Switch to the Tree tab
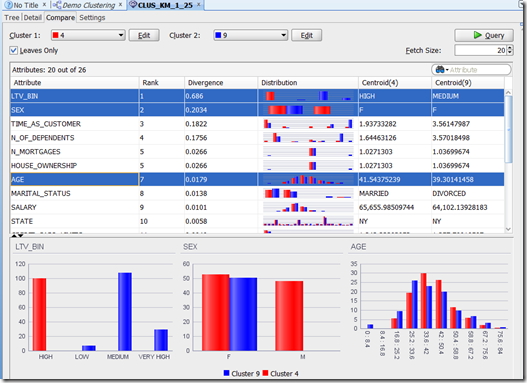 click(x=12, y=17)
